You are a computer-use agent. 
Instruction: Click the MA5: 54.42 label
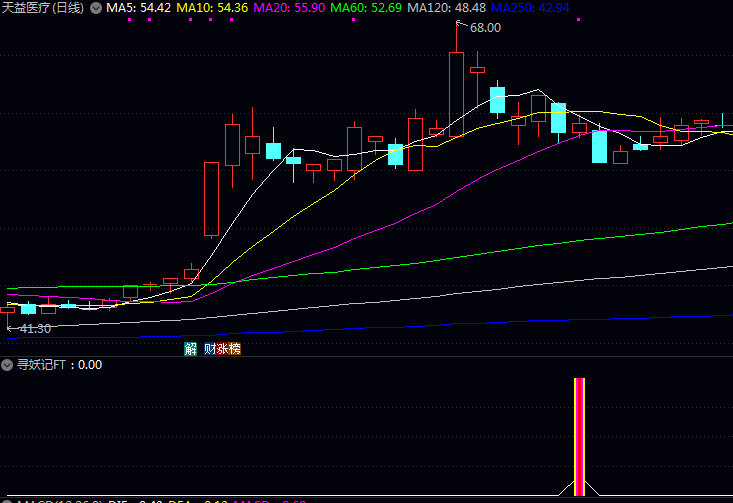point(138,8)
